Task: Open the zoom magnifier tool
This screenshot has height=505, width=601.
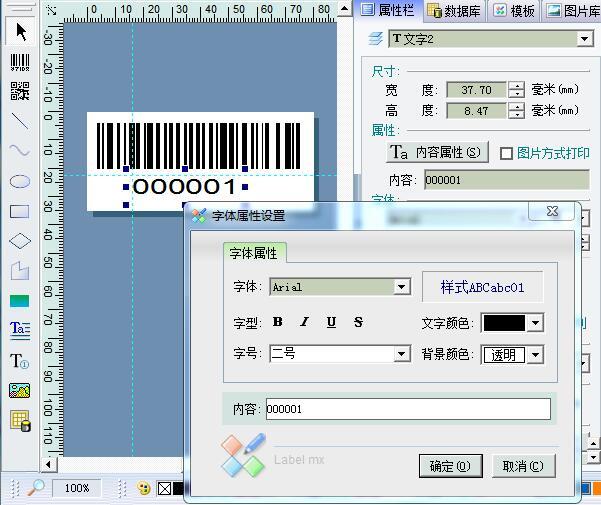Action: point(36,488)
